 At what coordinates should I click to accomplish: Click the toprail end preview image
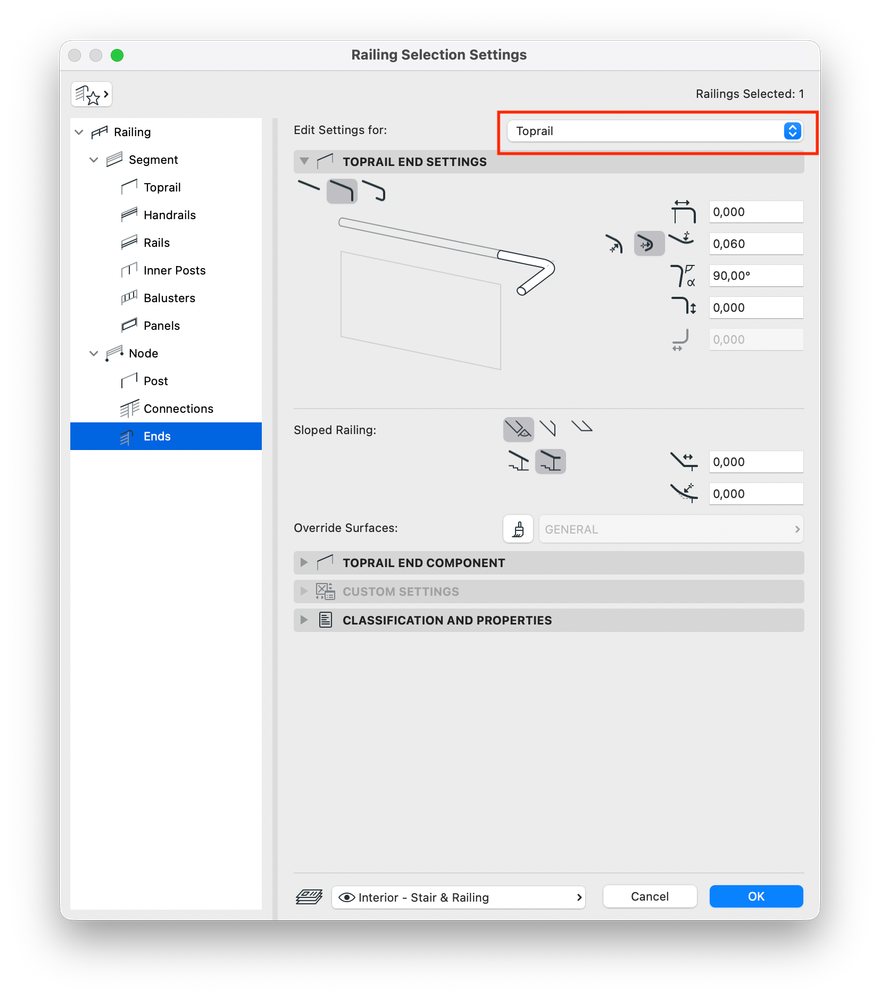[446, 293]
